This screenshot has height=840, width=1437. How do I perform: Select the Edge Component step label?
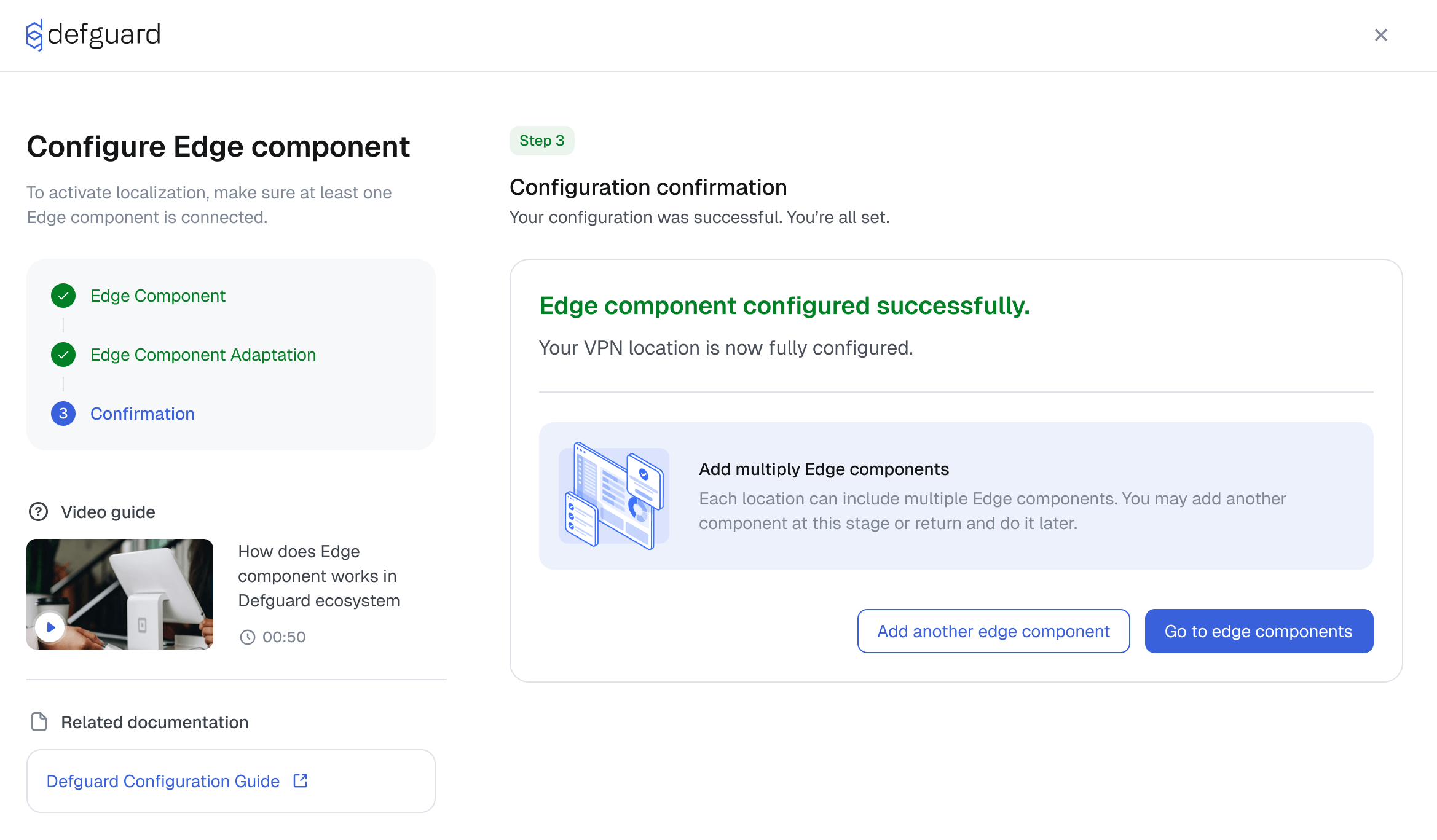click(158, 296)
